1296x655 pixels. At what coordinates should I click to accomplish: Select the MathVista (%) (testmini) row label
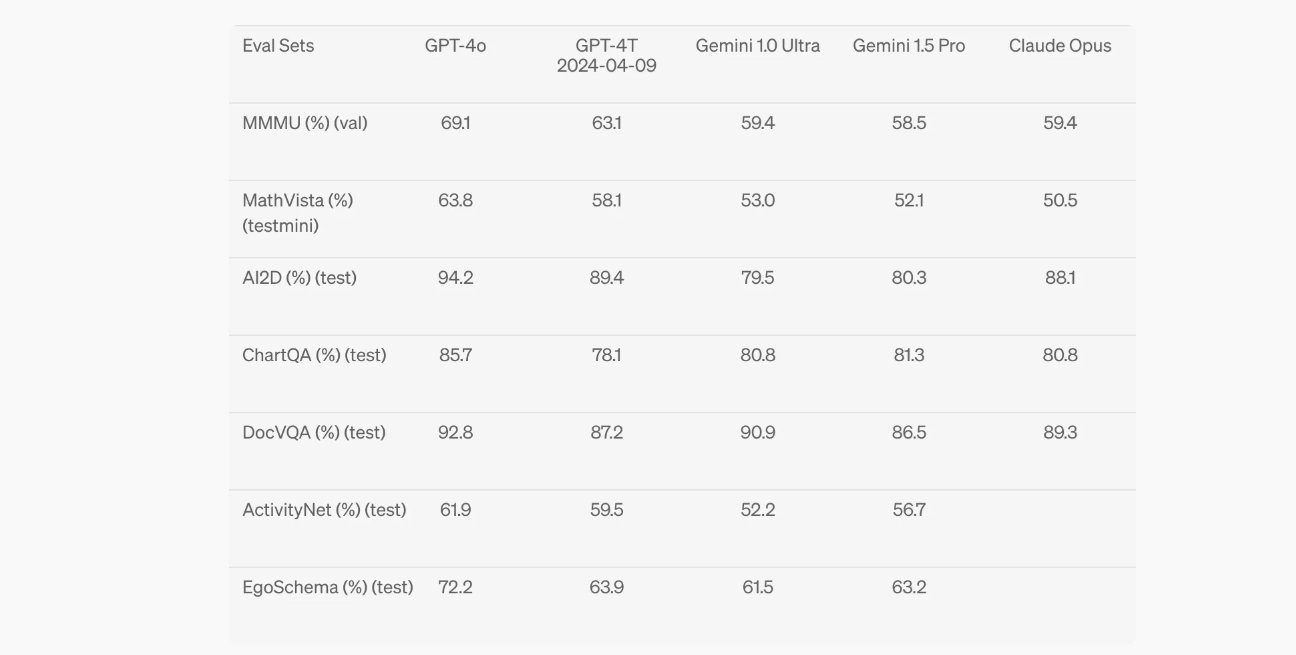298,213
